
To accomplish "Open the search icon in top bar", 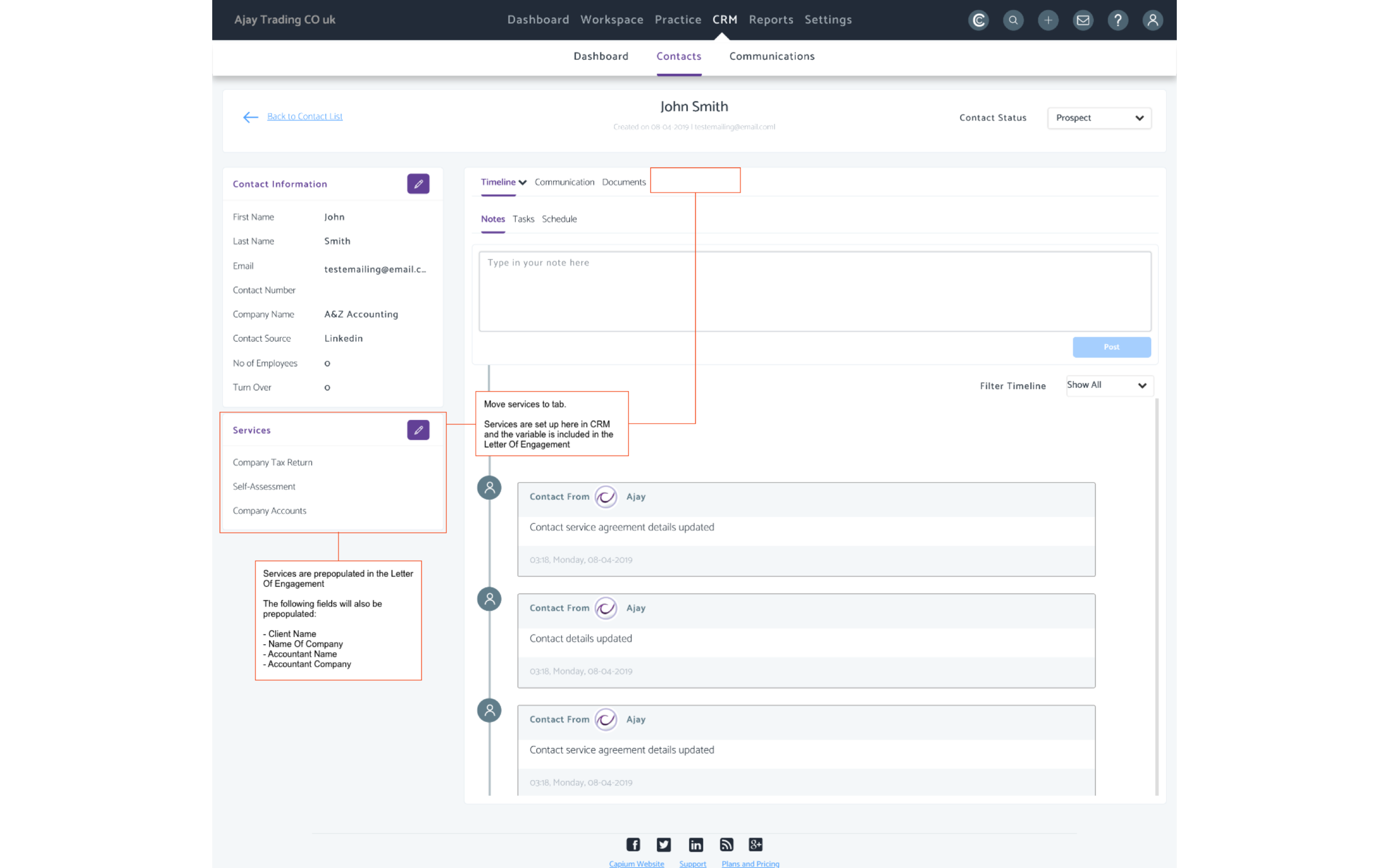I will coord(1013,20).
